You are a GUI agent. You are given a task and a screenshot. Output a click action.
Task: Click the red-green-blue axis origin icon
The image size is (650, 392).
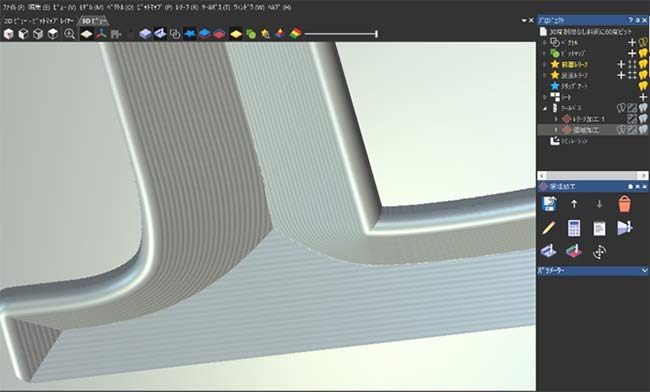tap(101, 34)
